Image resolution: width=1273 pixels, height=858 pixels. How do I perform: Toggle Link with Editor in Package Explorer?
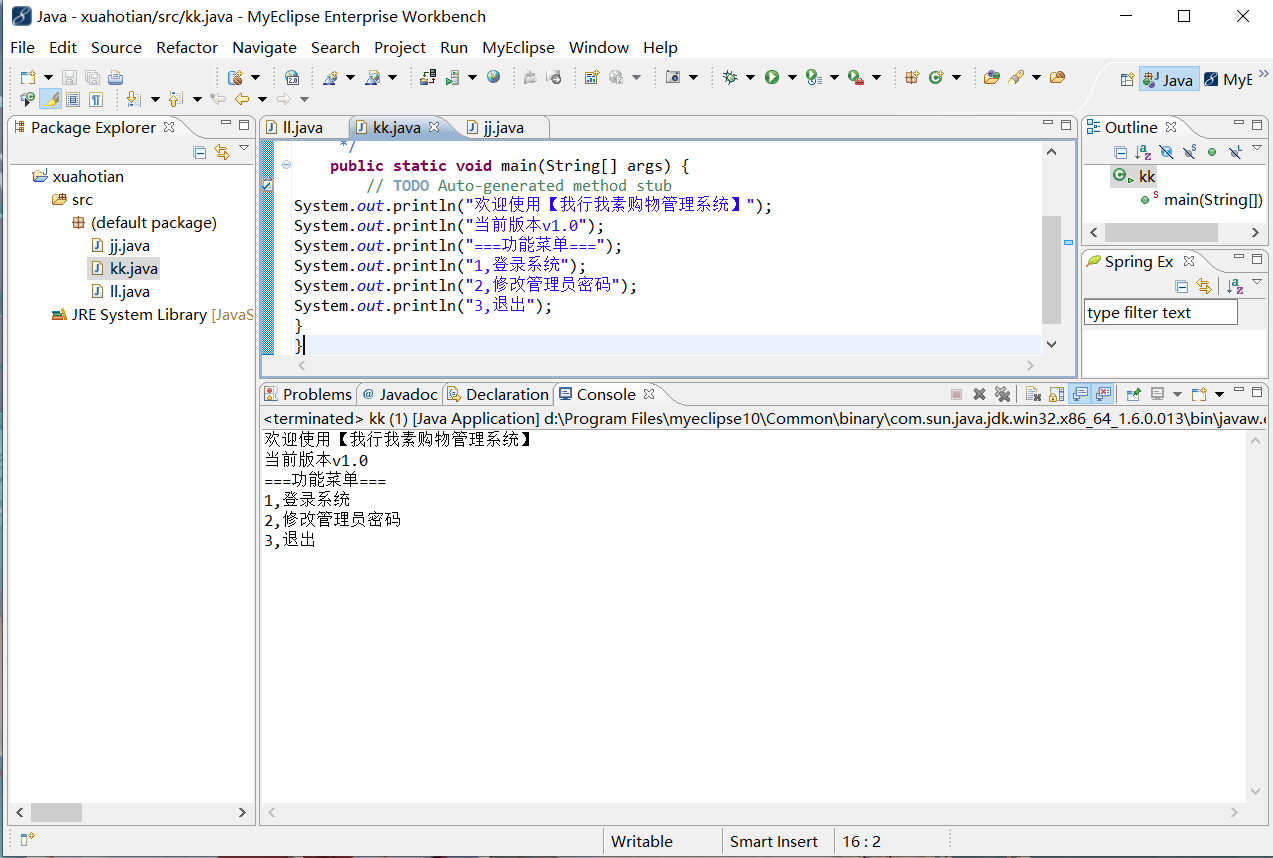click(x=222, y=152)
